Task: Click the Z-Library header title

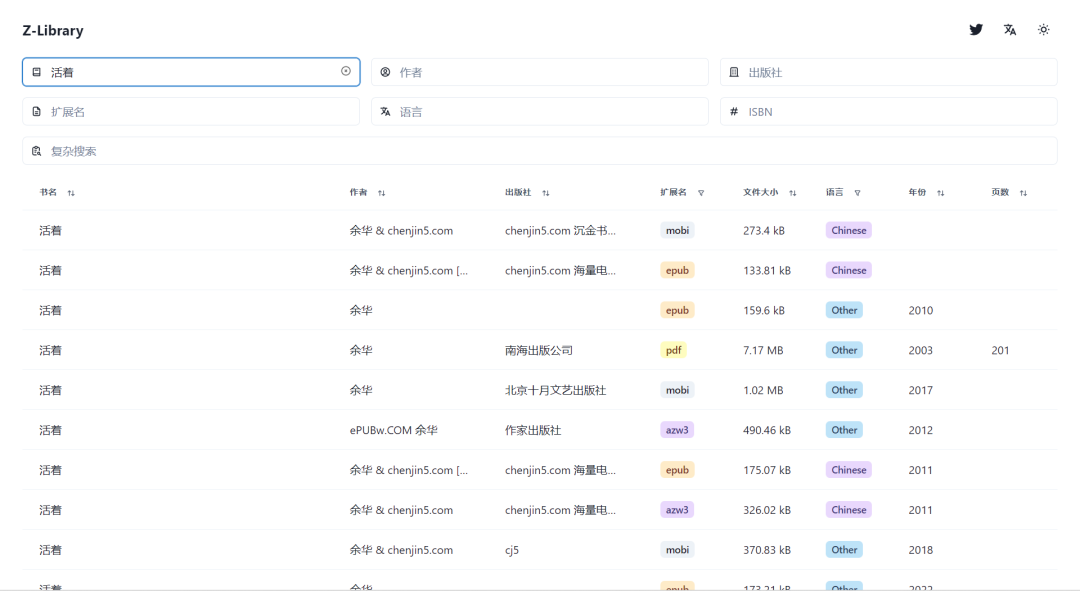Action: [x=52, y=29]
